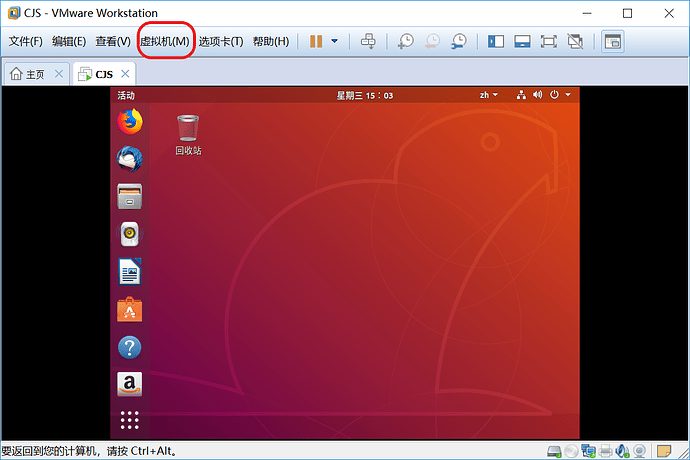Viewport: 690px width, 460px height.
Task: Click the VMware icon in title bar
Action: coord(14,13)
